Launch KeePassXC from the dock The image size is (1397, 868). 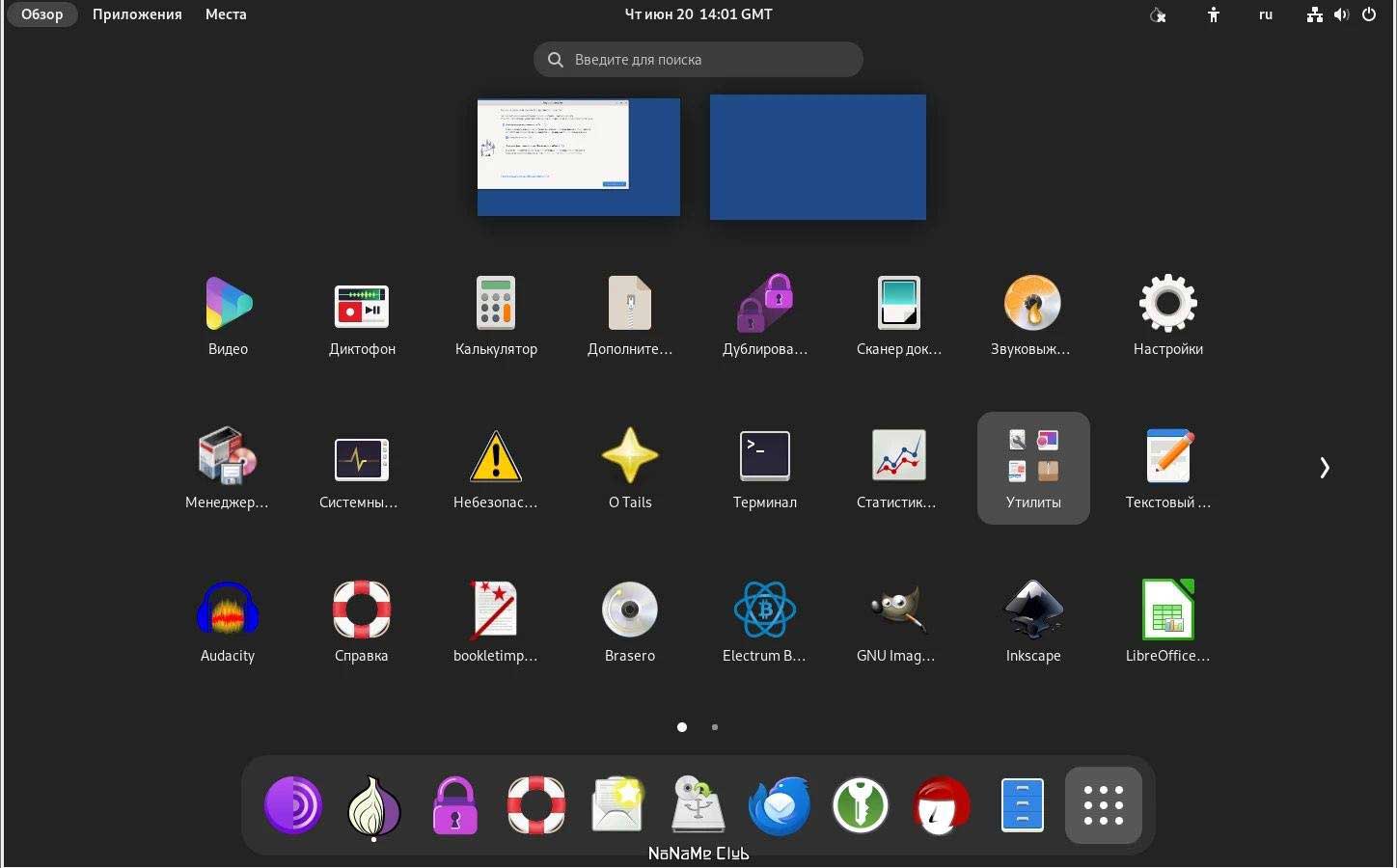pyautogui.click(x=861, y=806)
